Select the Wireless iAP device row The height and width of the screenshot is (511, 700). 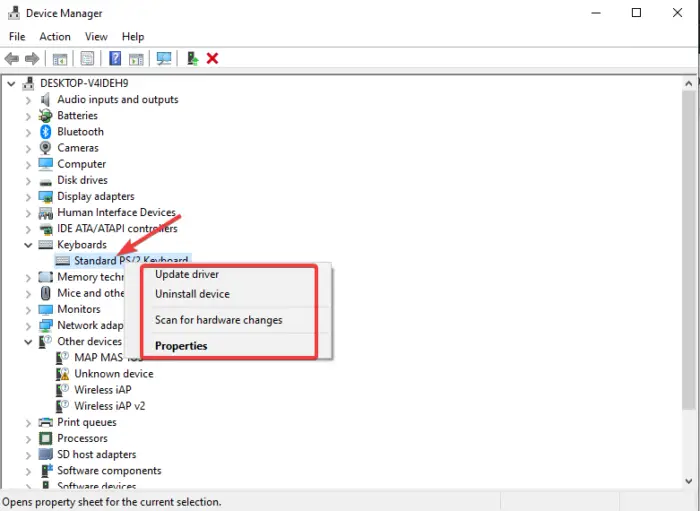coord(103,390)
